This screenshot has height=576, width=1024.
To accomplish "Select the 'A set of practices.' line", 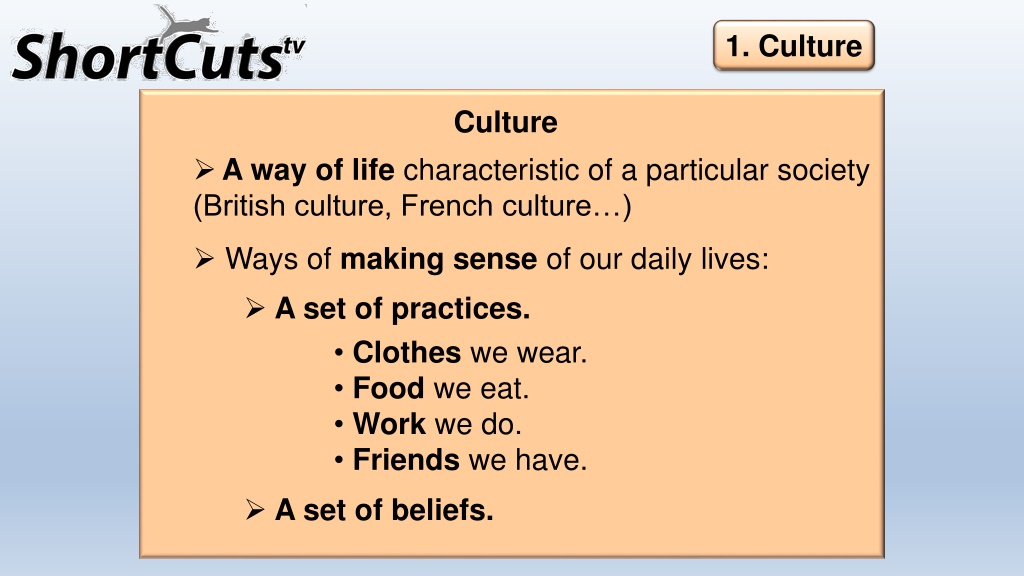I will [402, 309].
